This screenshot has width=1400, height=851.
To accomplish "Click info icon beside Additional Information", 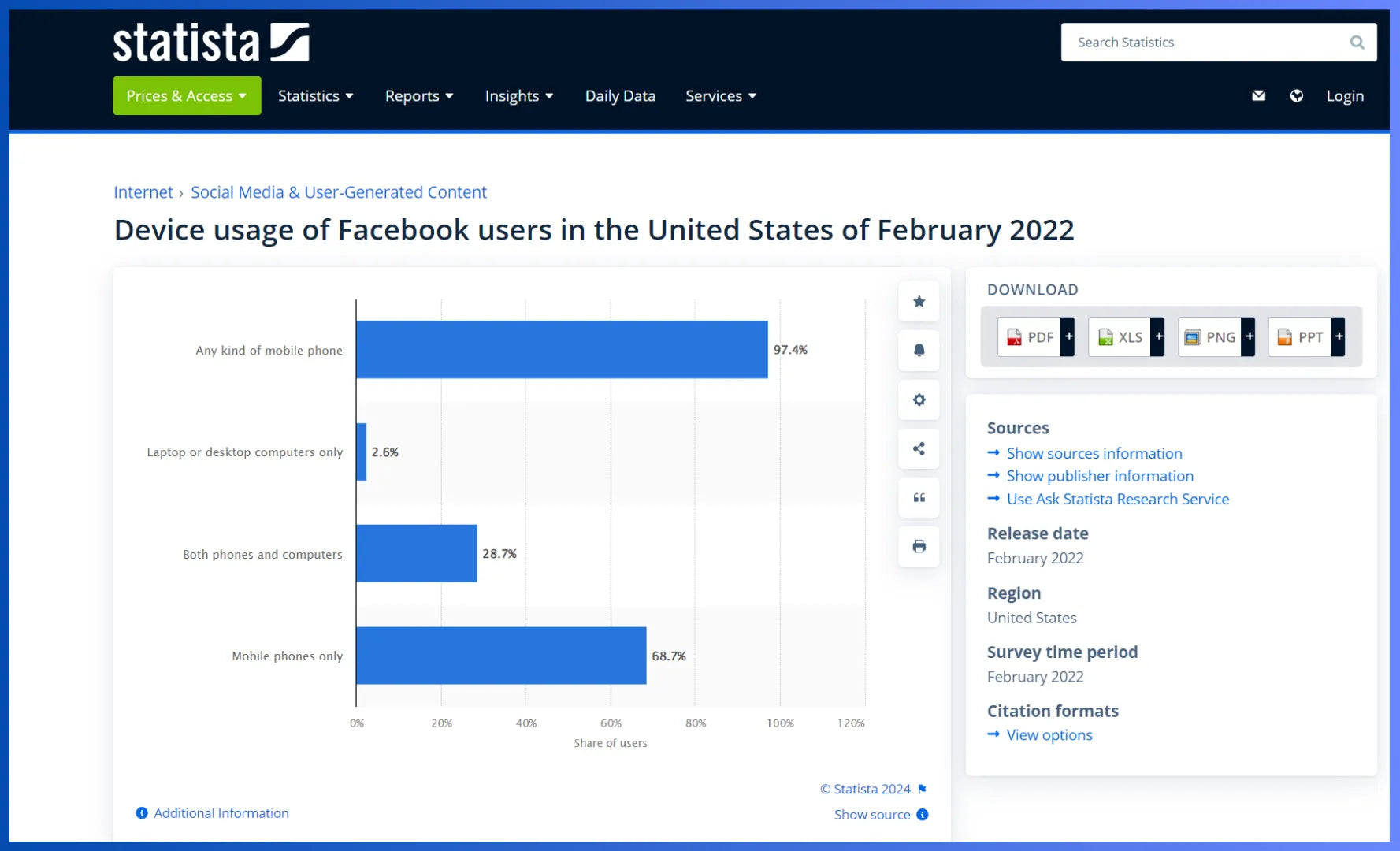I will (142, 813).
